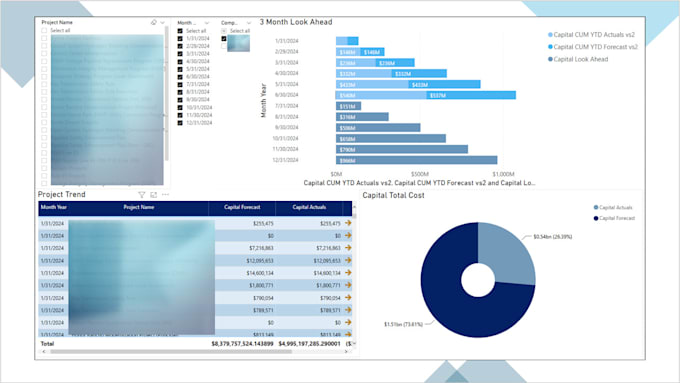The image size is (680, 383).
Task: Expand Month slicer dropdown chevron
Action: [207, 23]
